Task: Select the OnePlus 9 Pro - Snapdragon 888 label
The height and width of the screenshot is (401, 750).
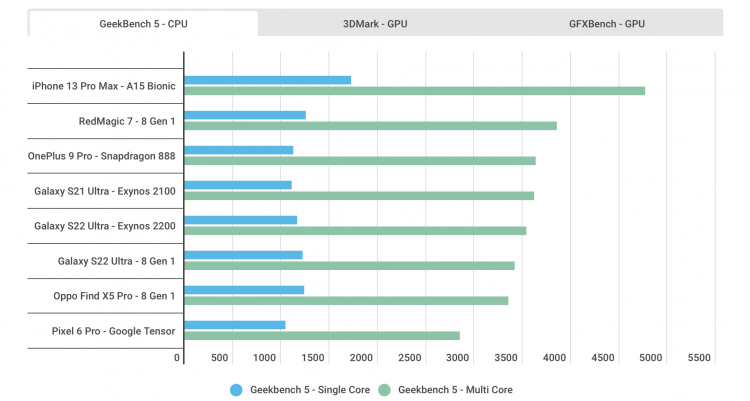Action: tap(101, 156)
